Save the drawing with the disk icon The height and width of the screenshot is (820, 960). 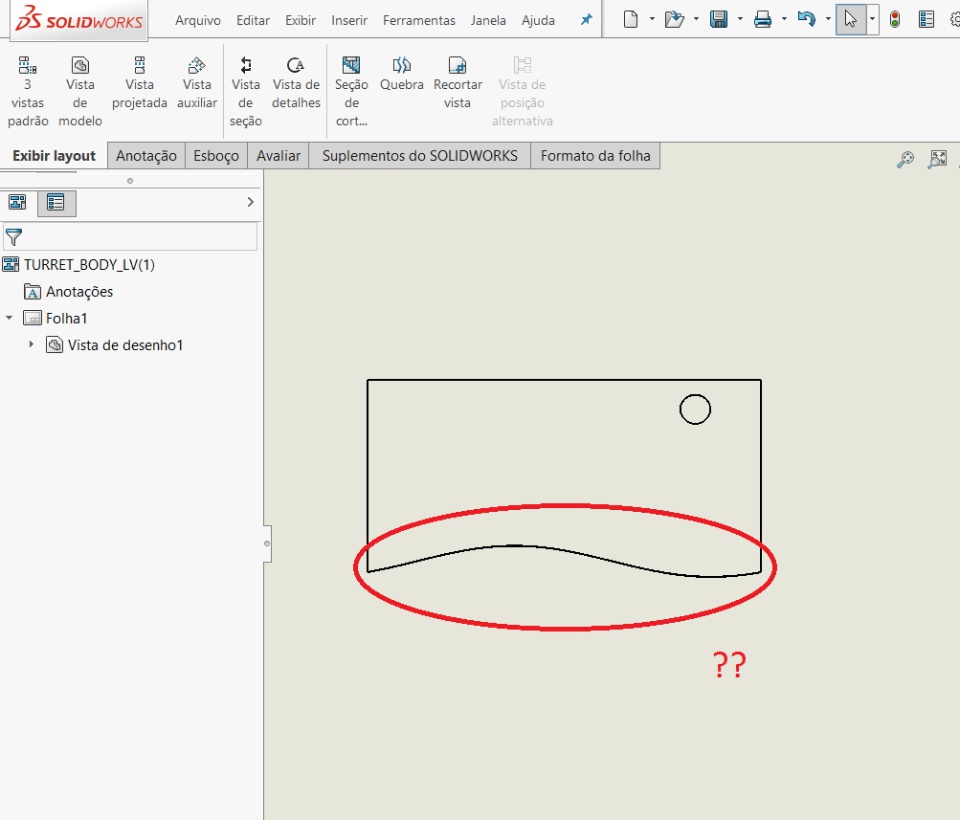(718, 20)
